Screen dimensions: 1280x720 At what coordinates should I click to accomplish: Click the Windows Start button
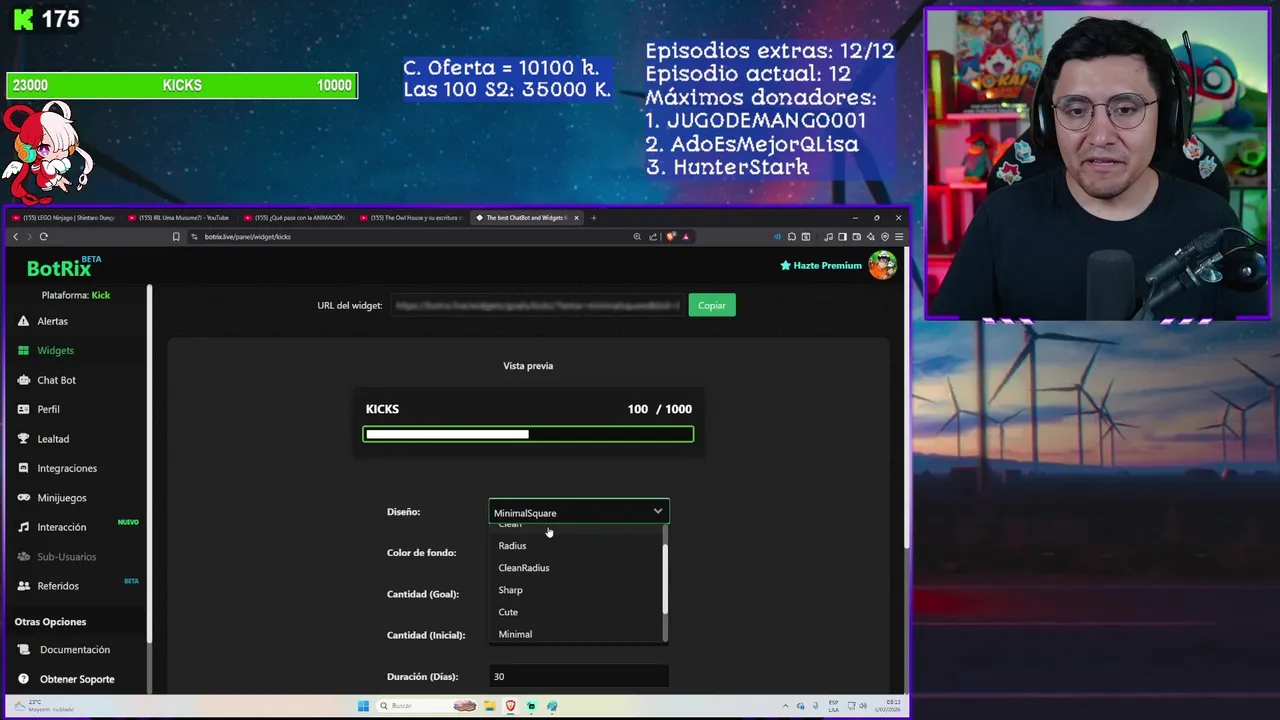pyautogui.click(x=363, y=706)
